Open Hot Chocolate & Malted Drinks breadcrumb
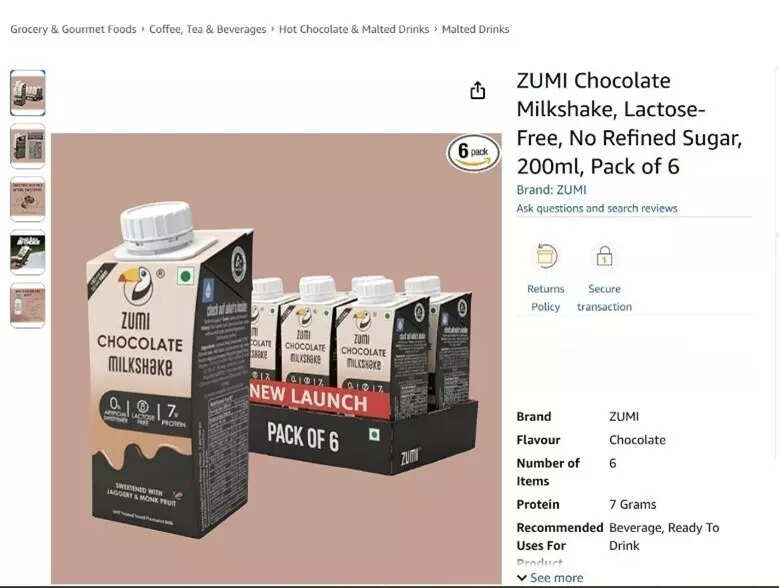 [354, 29]
